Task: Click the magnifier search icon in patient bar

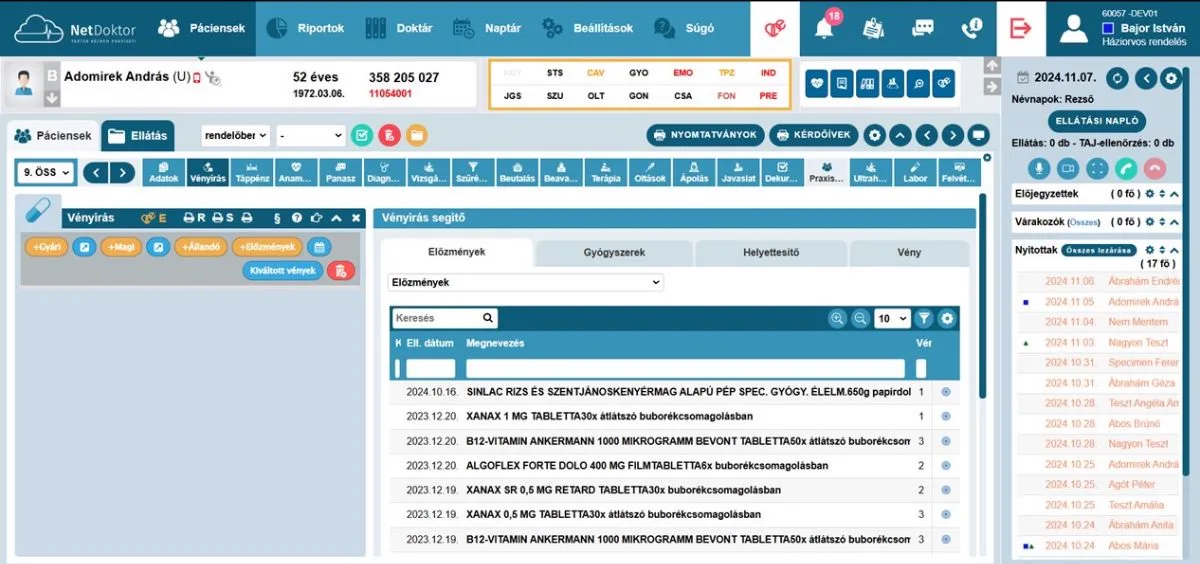Action: click(918, 84)
